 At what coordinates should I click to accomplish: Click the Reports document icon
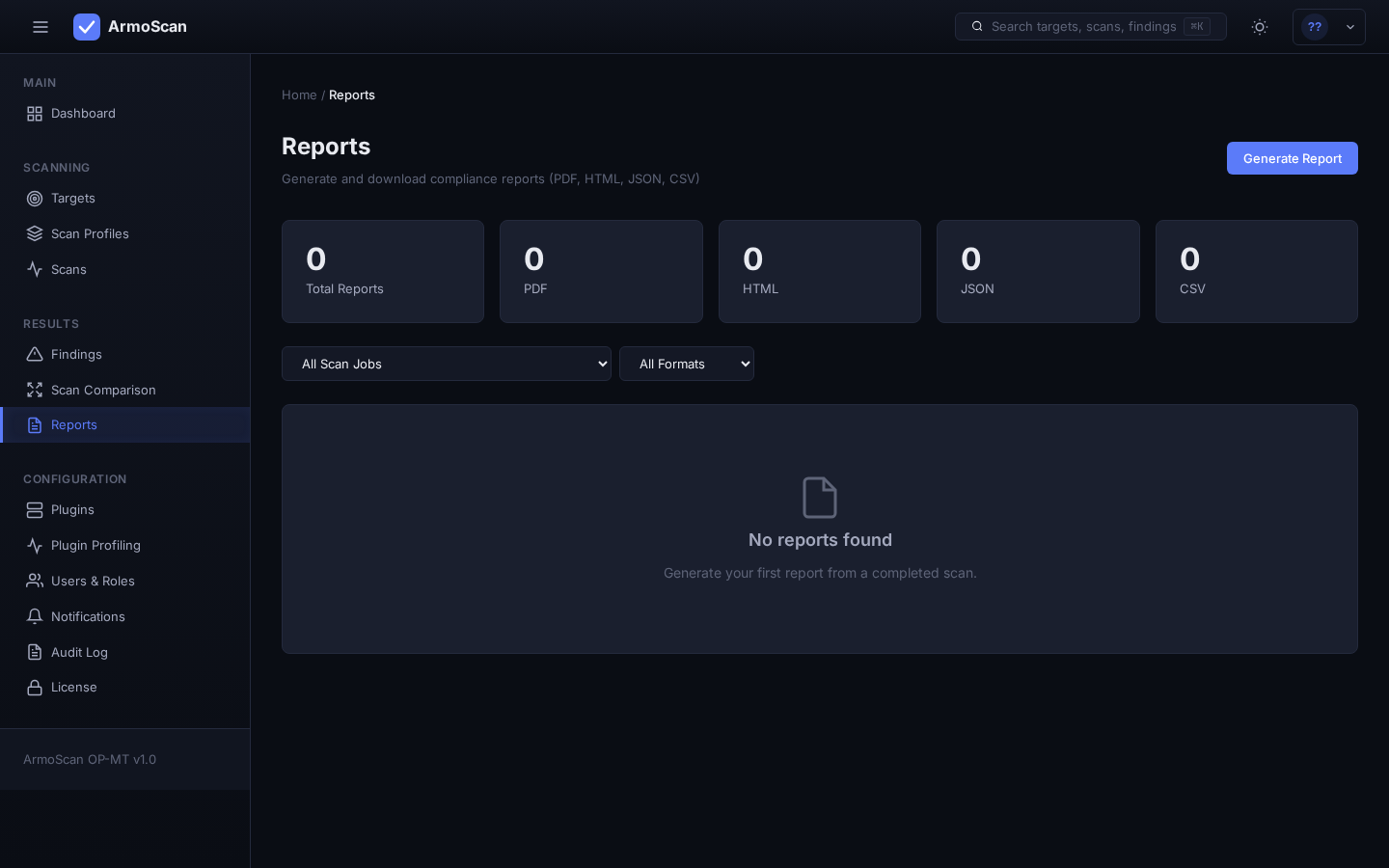coord(35,425)
